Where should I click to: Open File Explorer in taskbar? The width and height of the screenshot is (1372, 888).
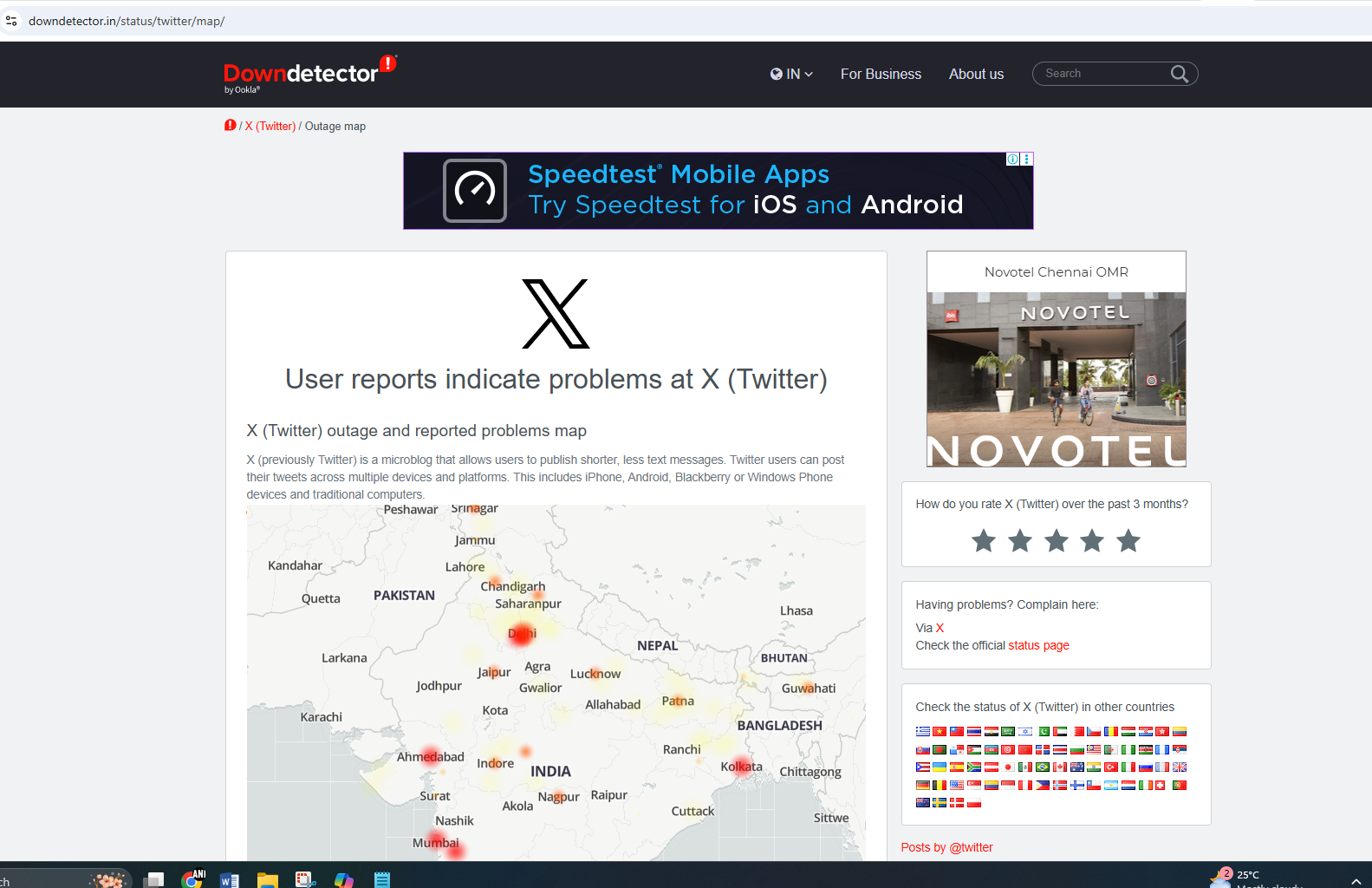268,879
